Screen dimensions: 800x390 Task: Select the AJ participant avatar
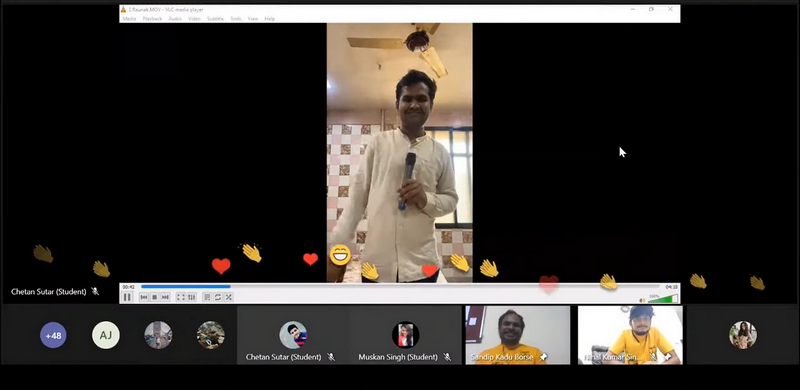(x=106, y=335)
